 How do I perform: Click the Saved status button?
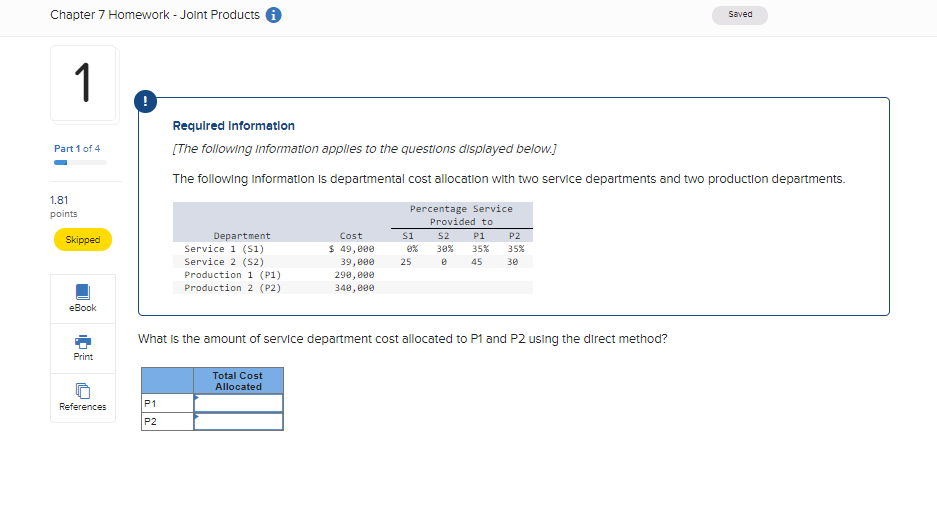740,15
